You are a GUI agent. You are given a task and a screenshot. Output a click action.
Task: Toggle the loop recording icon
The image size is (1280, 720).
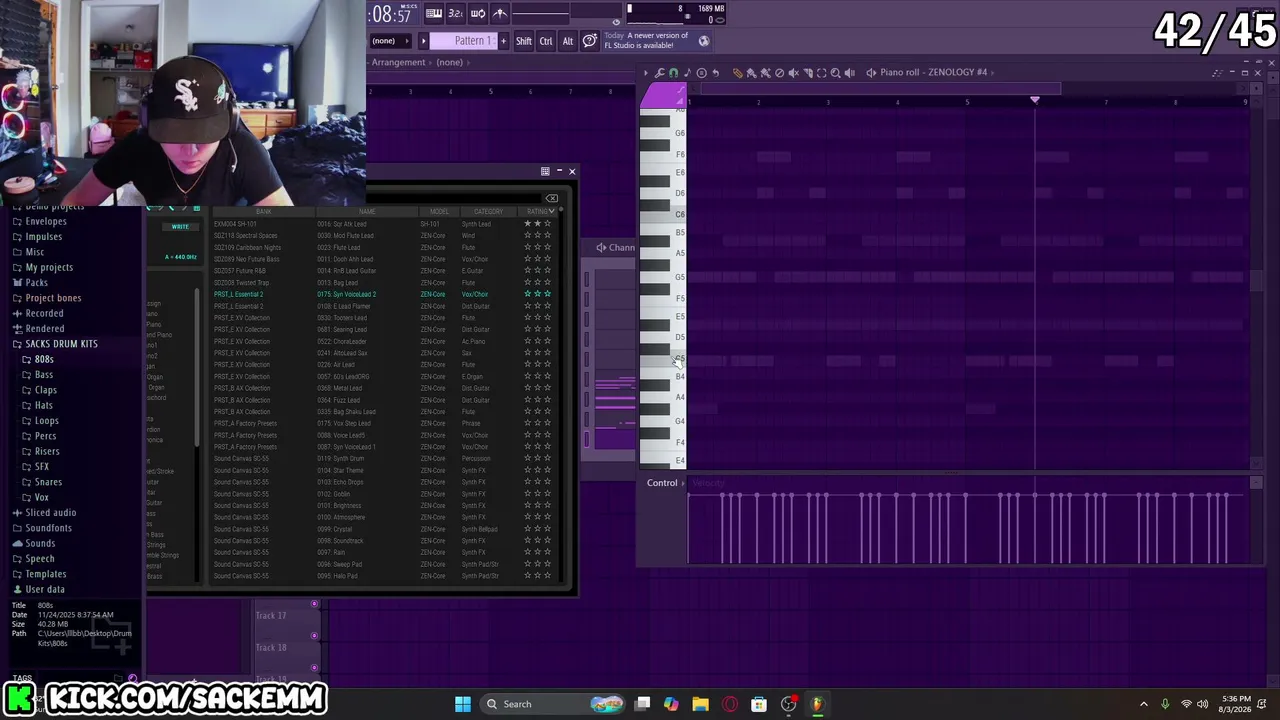477,13
